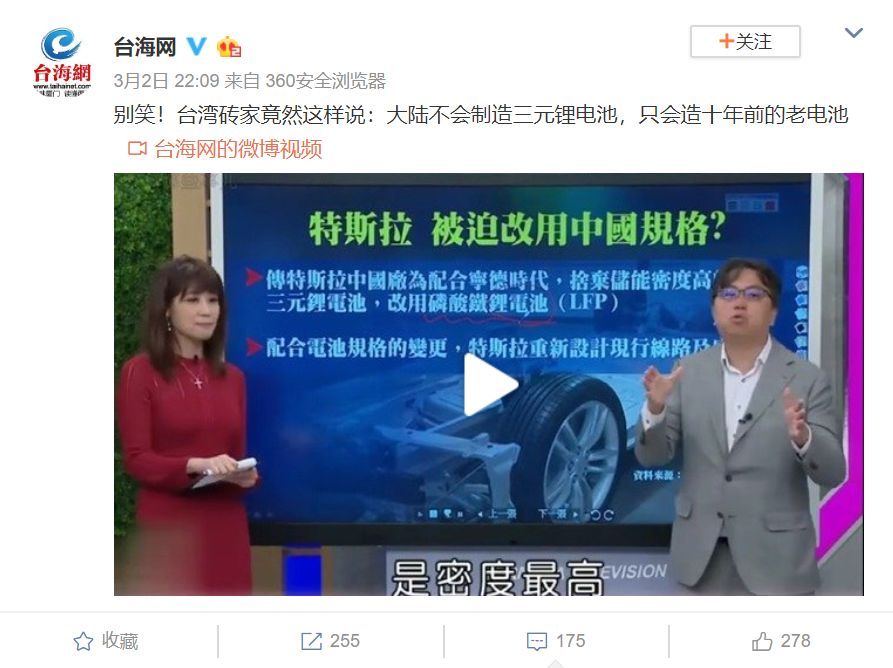Click the small video camera icon
The width and height of the screenshot is (893, 668).
point(137,149)
